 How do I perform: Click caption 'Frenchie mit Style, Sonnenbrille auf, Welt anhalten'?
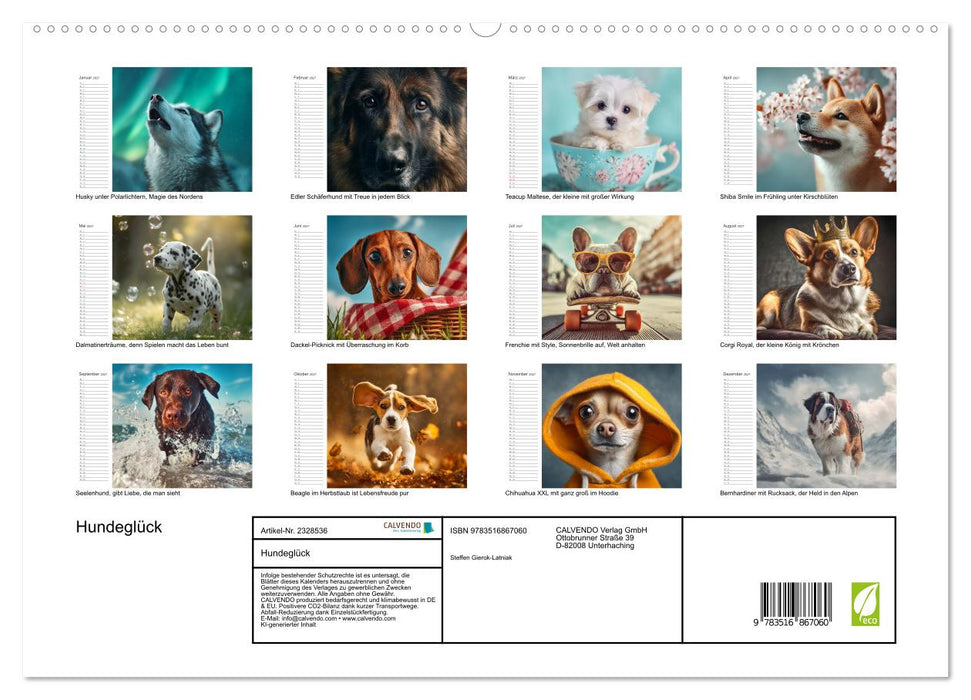[575, 345]
